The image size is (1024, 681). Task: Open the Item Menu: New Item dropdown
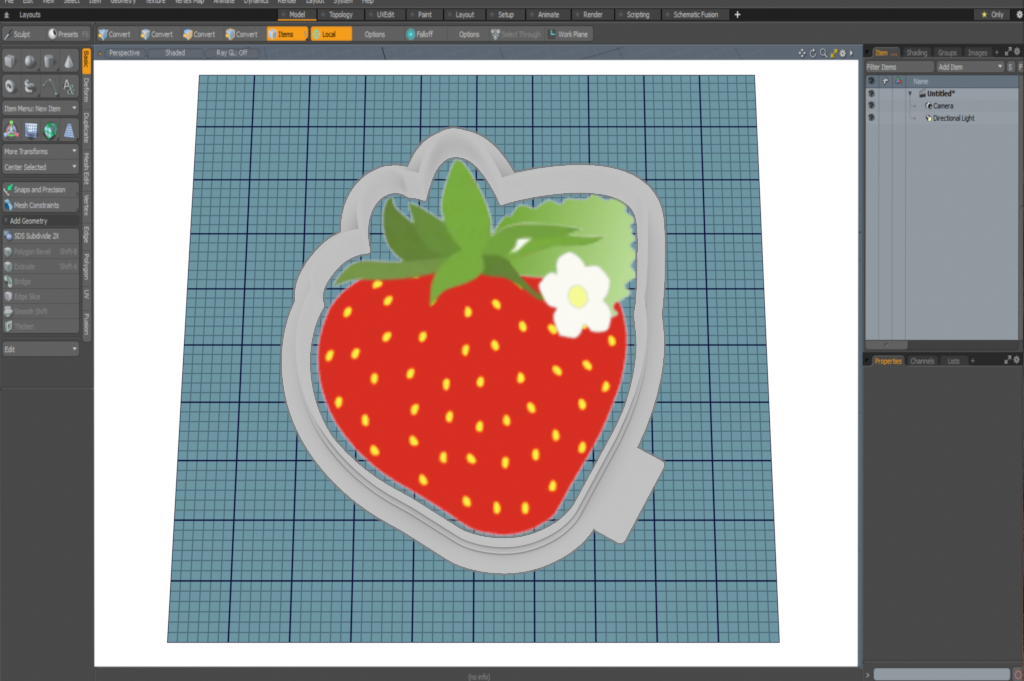tap(40, 108)
